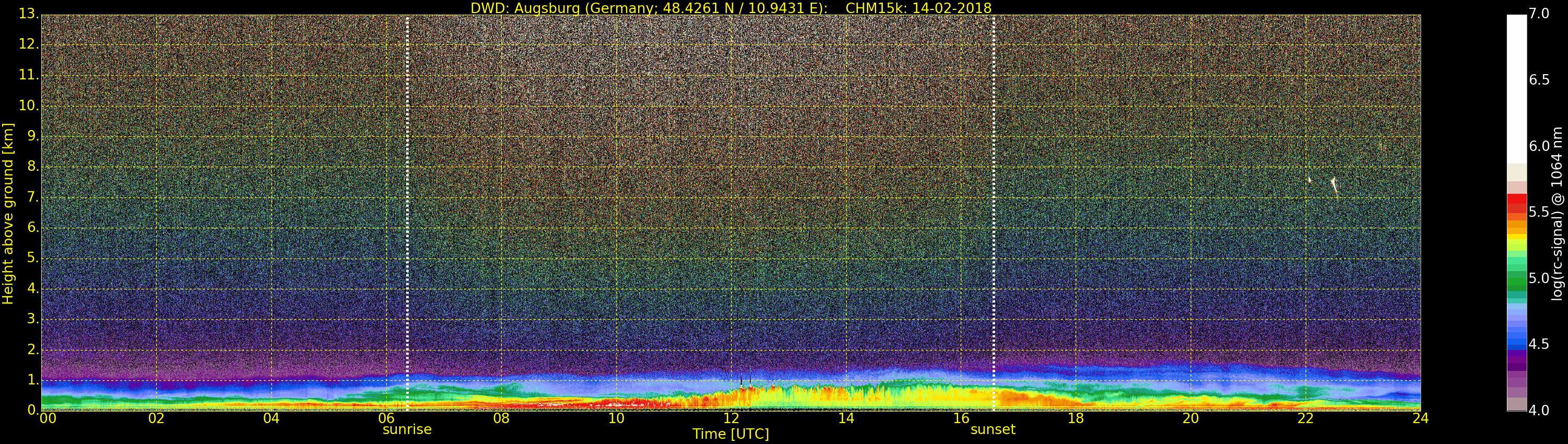Click the time axis tick label "22"
This screenshot has height=444, width=1568.
point(1306,418)
